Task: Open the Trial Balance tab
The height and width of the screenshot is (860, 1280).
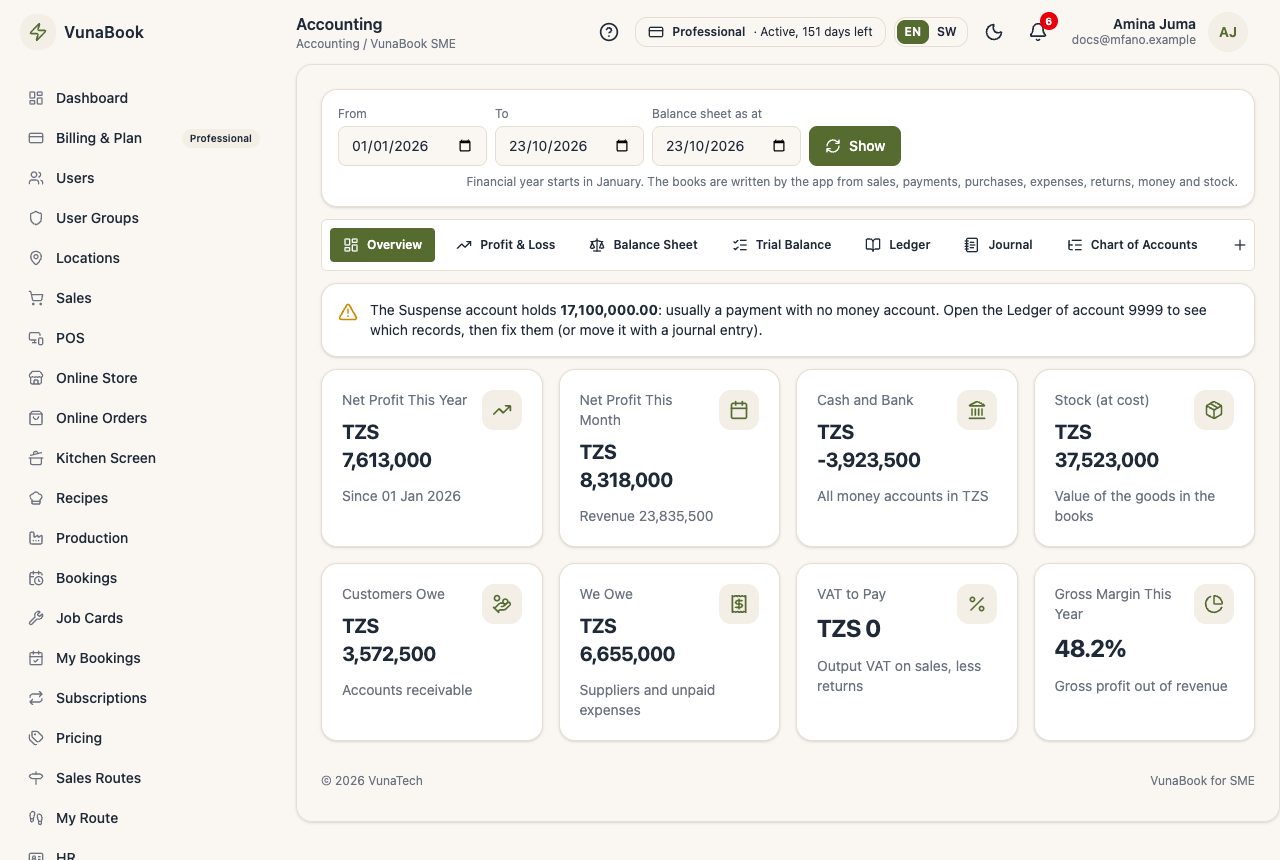Action: pos(782,245)
